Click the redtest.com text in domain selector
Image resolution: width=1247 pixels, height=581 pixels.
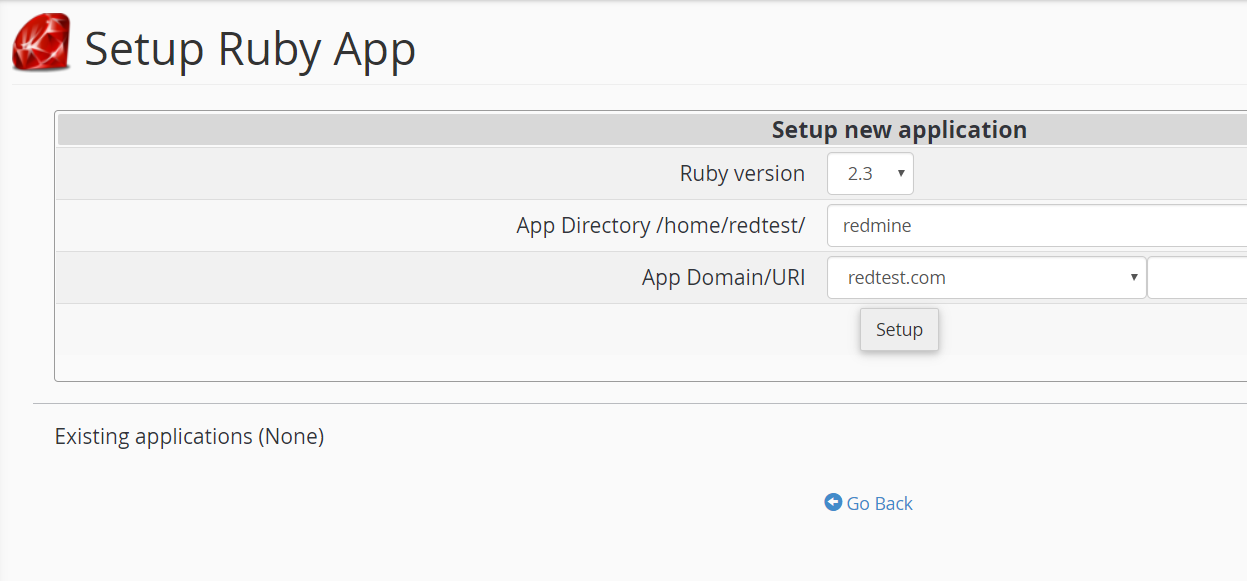tap(896, 278)
